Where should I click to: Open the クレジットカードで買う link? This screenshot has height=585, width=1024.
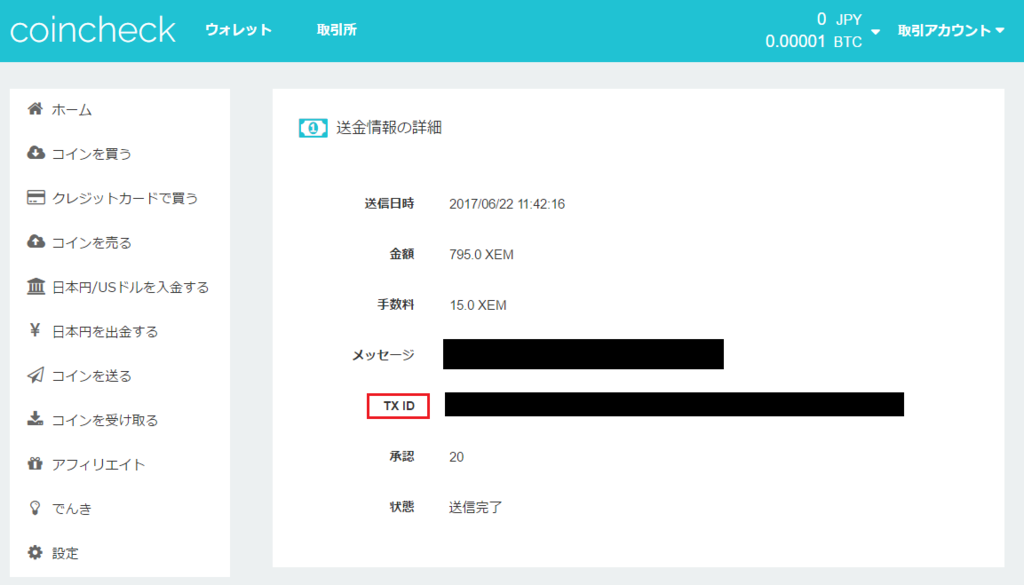125,198
